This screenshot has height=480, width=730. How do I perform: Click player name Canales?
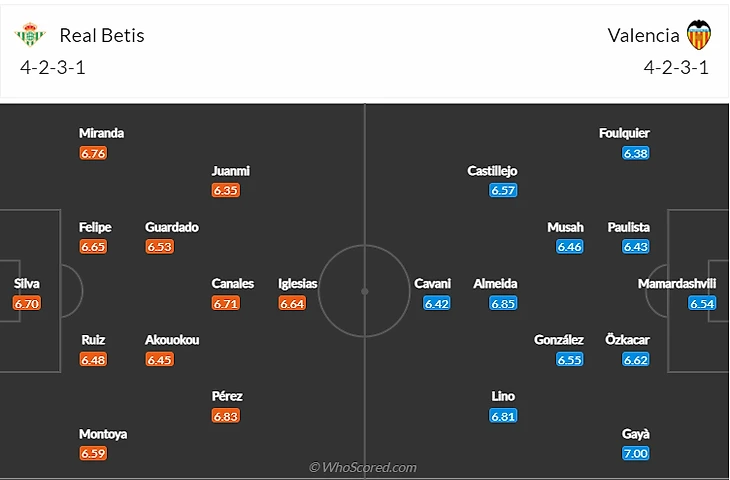[233, 284]
